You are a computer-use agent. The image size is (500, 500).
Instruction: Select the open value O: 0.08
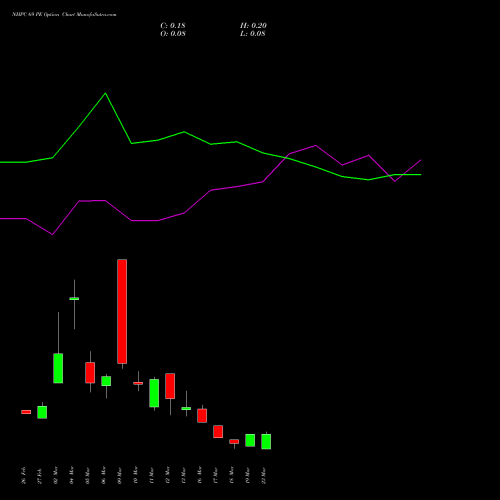[x=173, y=34]
